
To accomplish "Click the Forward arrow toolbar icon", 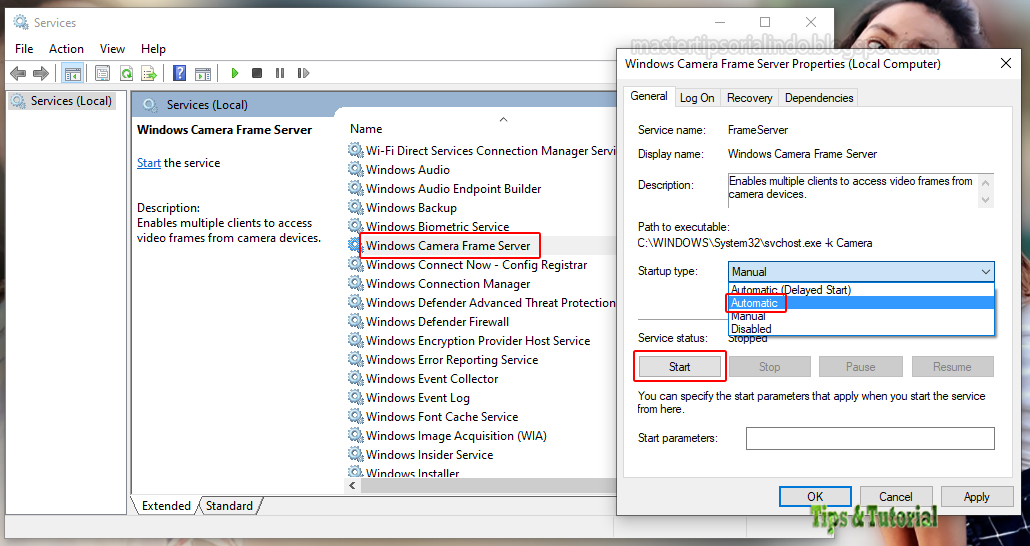I will pos(41,73).
